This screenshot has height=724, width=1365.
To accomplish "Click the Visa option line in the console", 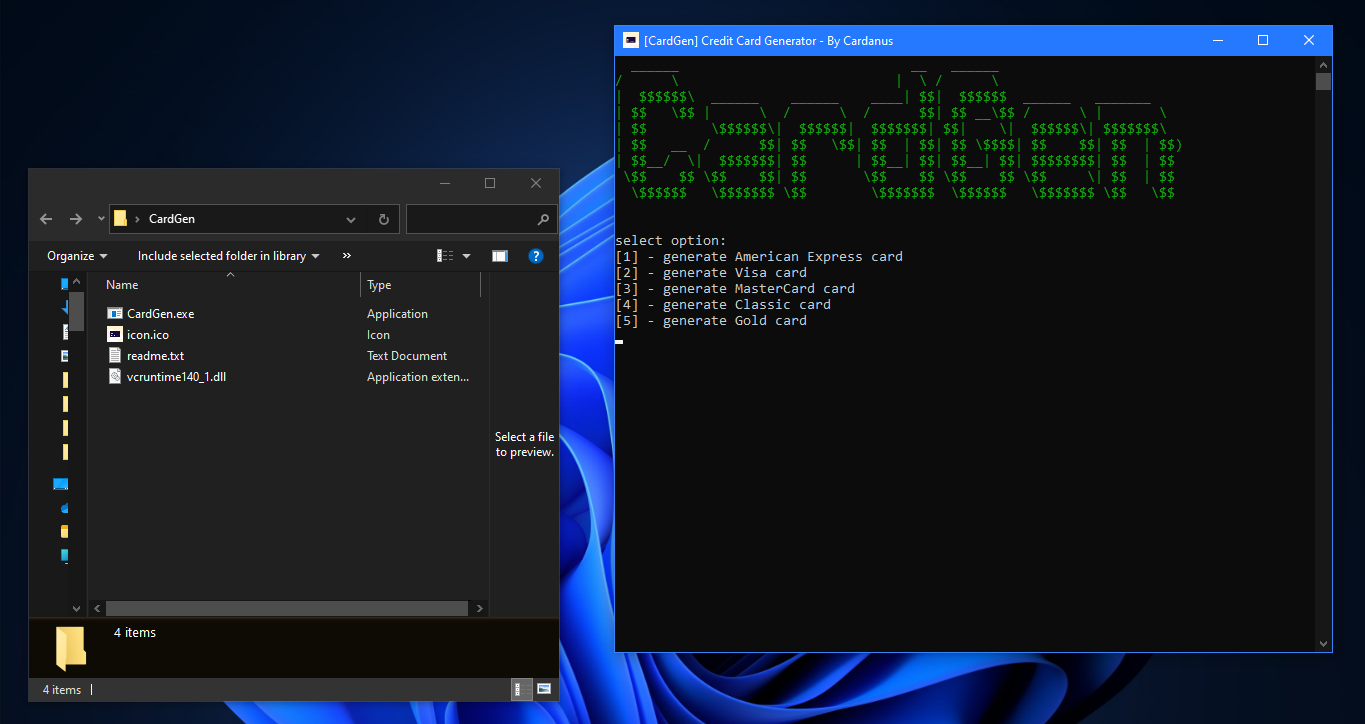I will point(711,273).
